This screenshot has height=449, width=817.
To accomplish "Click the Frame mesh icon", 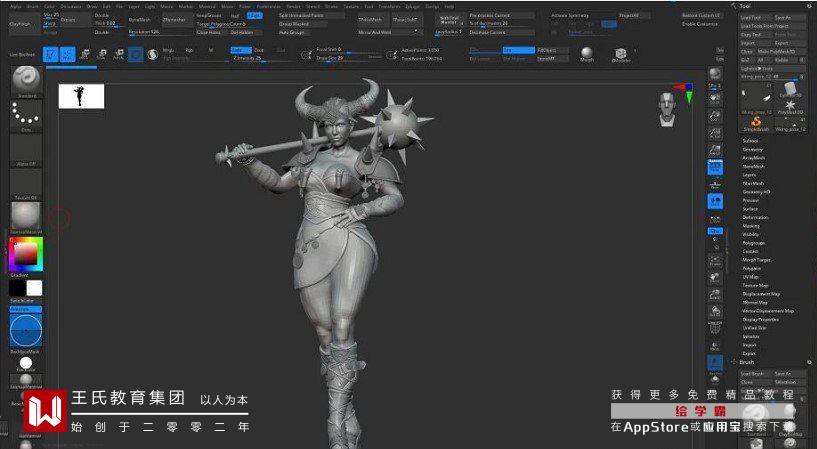I will point(715,261).
